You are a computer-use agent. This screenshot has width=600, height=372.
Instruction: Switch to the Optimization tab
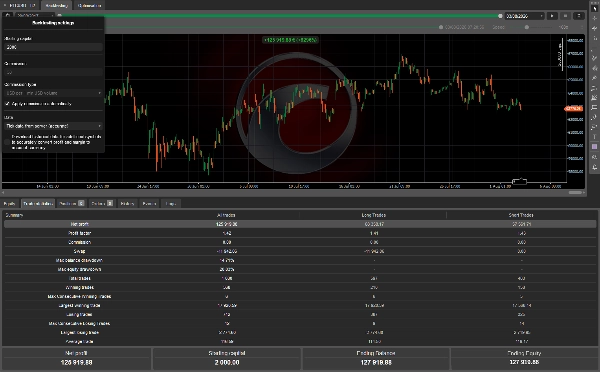point(90,5)
